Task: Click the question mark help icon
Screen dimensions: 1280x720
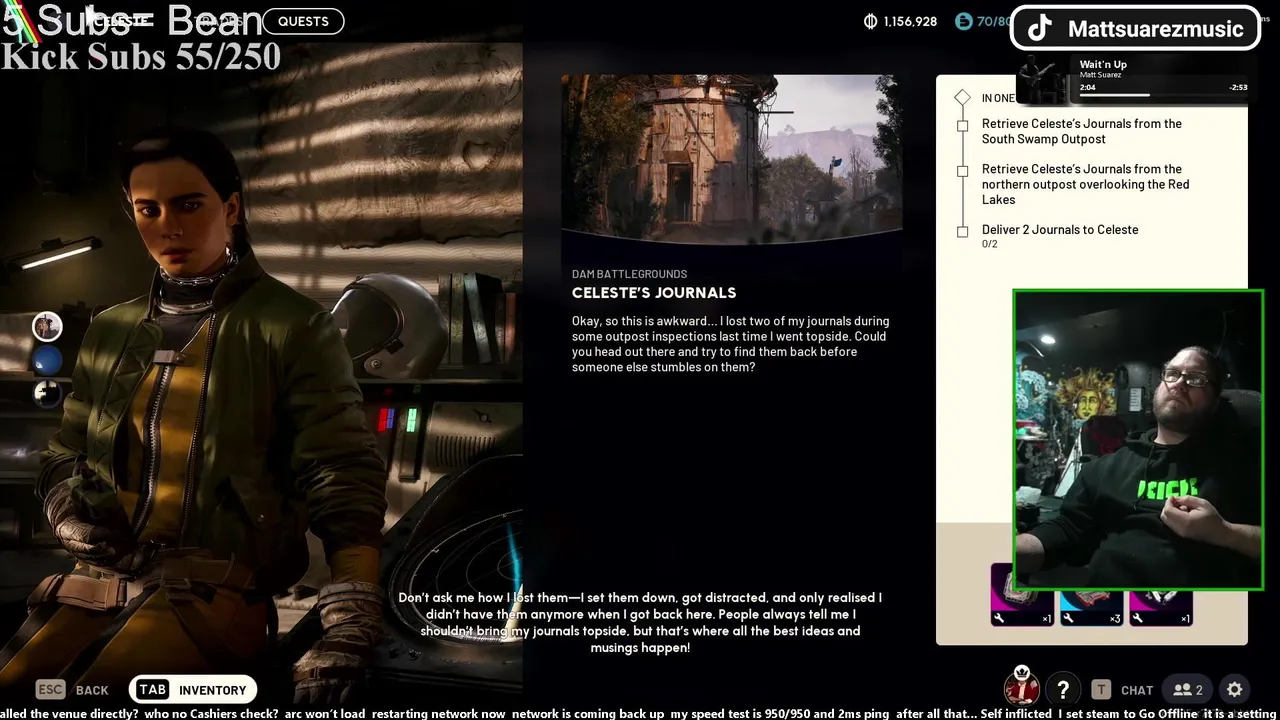Action: 1063,689
